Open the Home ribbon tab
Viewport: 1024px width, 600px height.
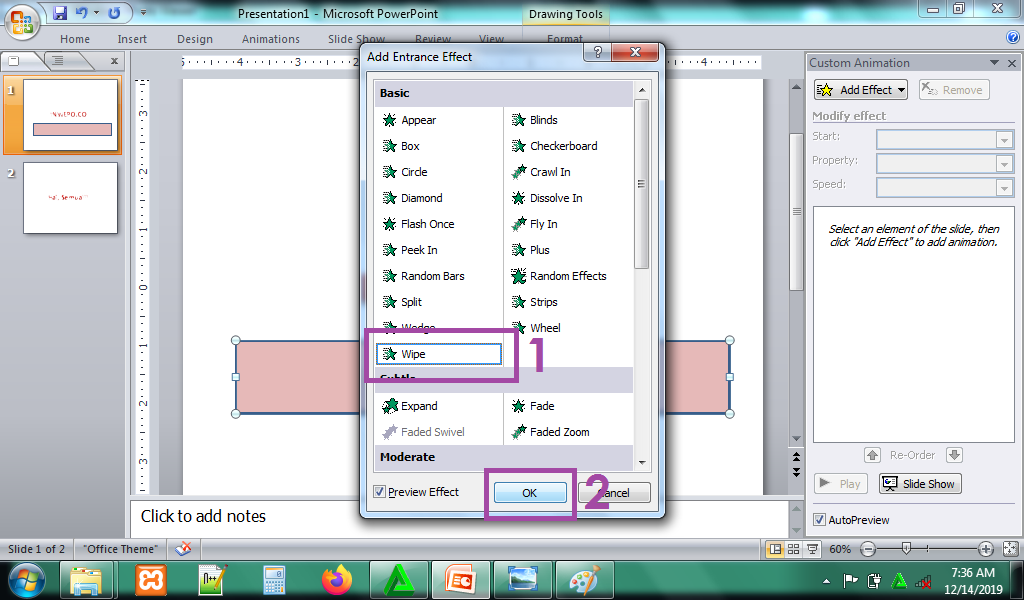(75, 39)
